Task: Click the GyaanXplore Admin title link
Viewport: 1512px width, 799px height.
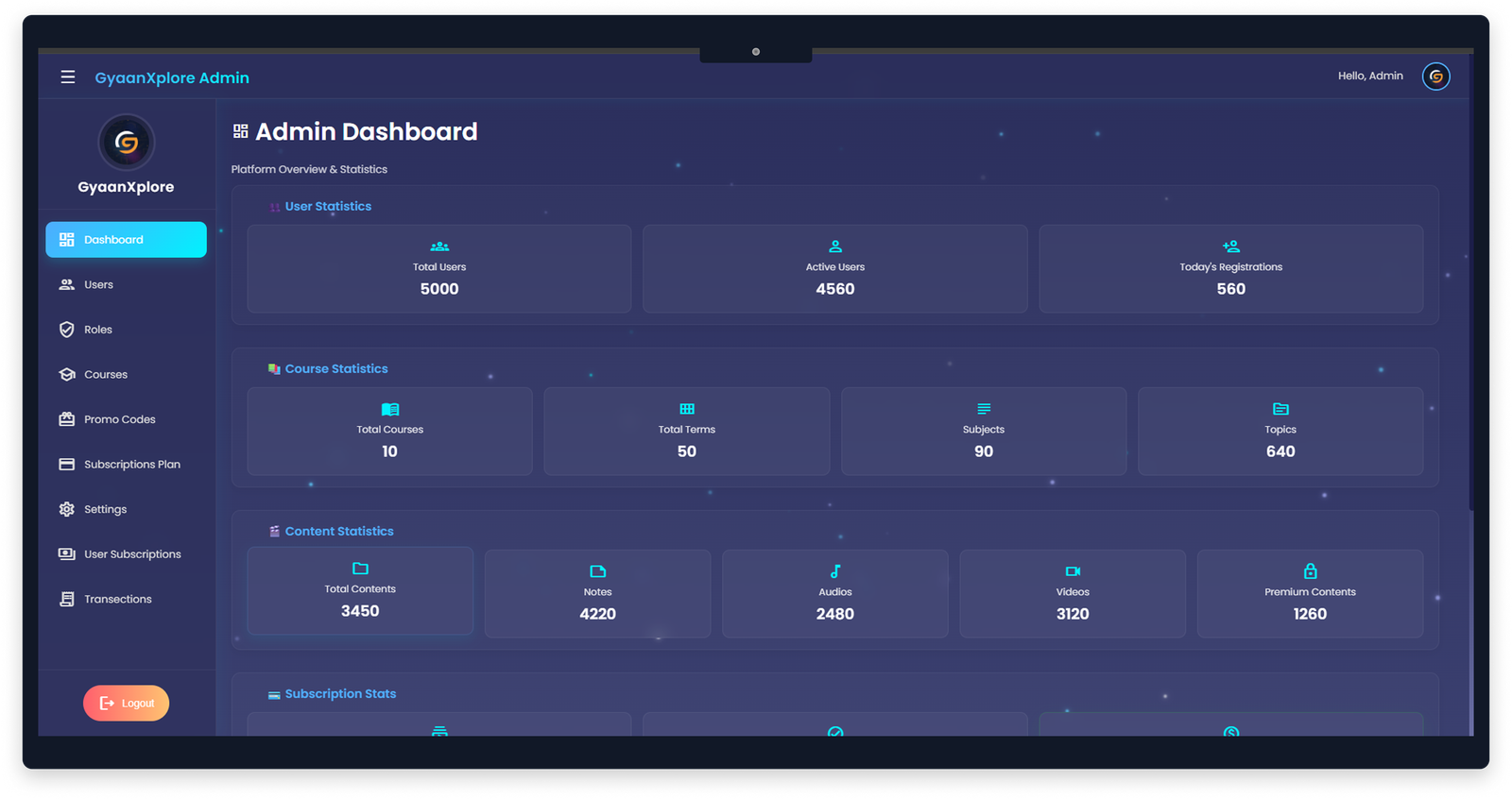Action: [x=172, y=77]
